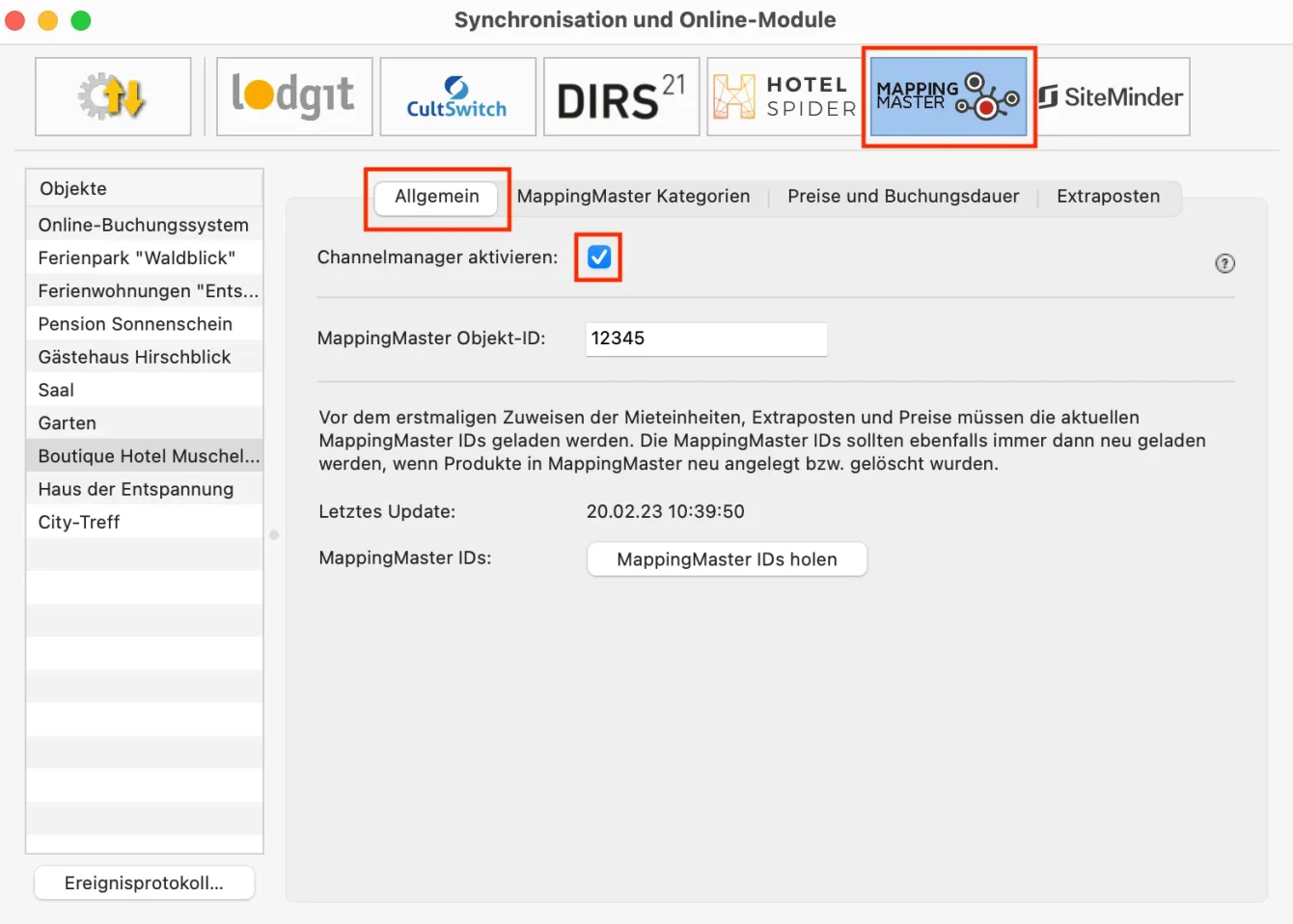The height and width of the screenshot is (924, 1293).
Task: Select Saal in object list
Action: point(145,390)
